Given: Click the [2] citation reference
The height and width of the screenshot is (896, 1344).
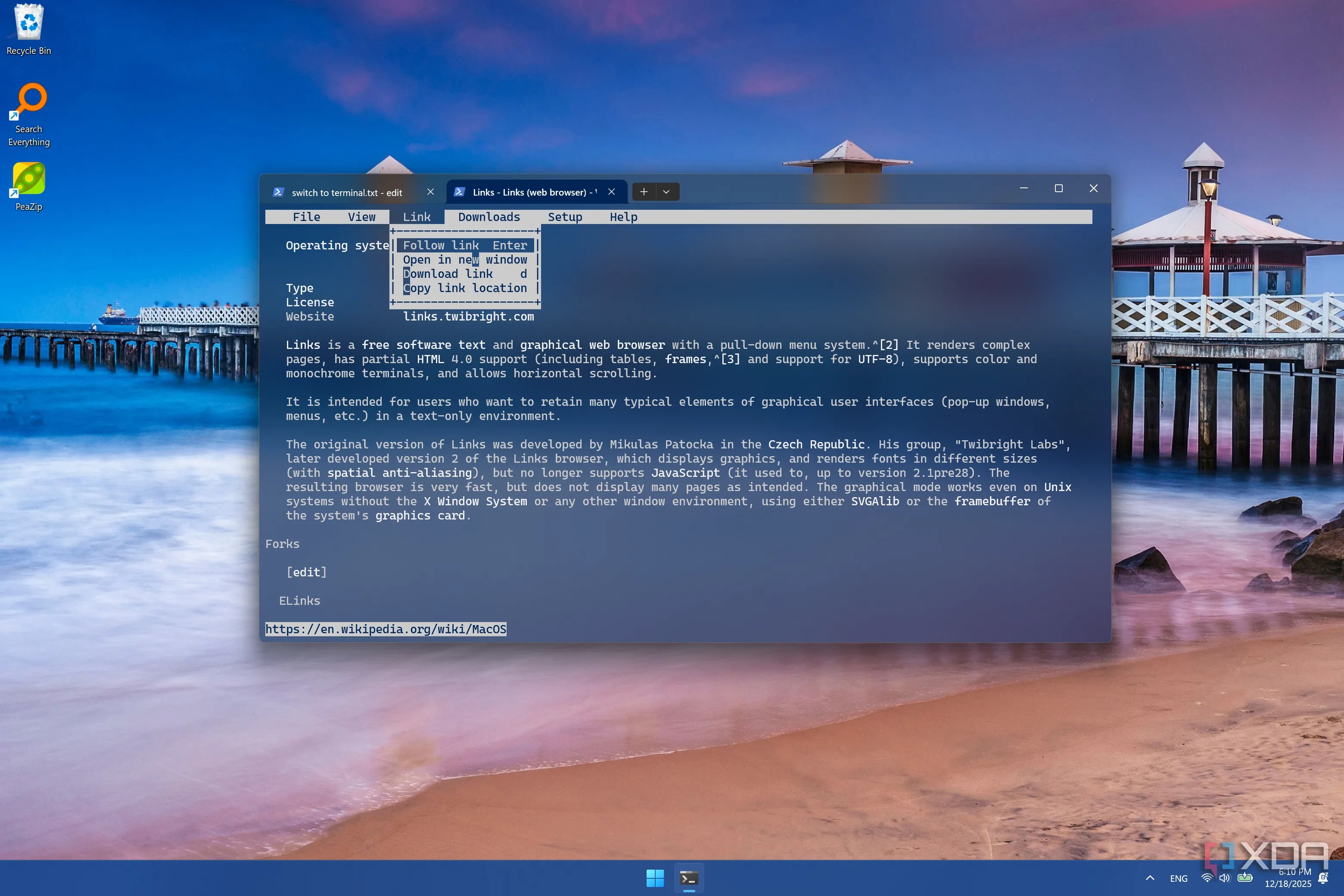Looking at the screenshot, I should pyautogui.click(x=889, y=345).
